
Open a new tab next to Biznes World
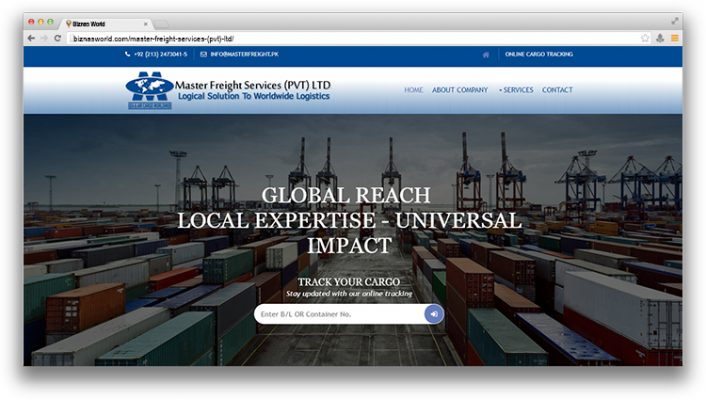pyautogui.click(x=162, y=24)
